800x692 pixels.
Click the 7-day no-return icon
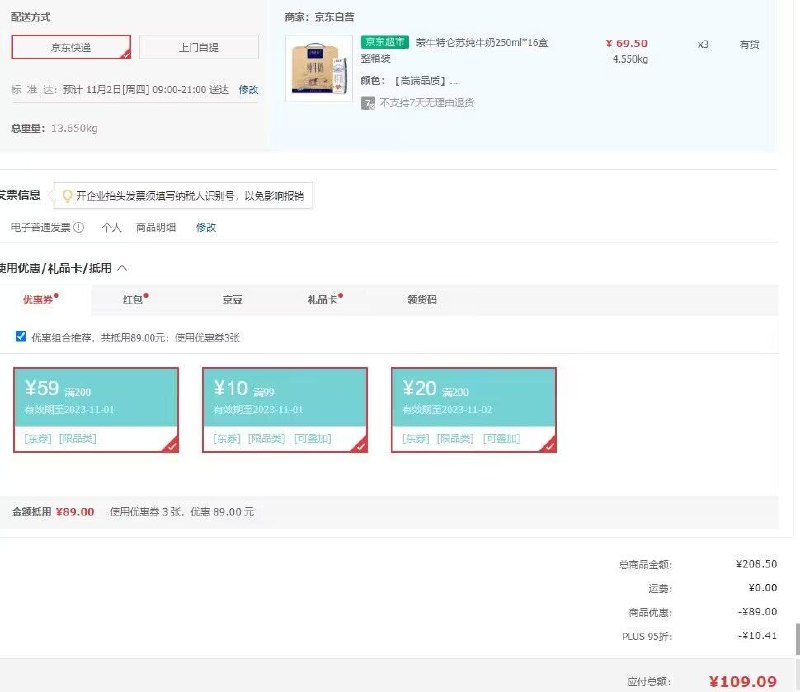pos(368,103)
